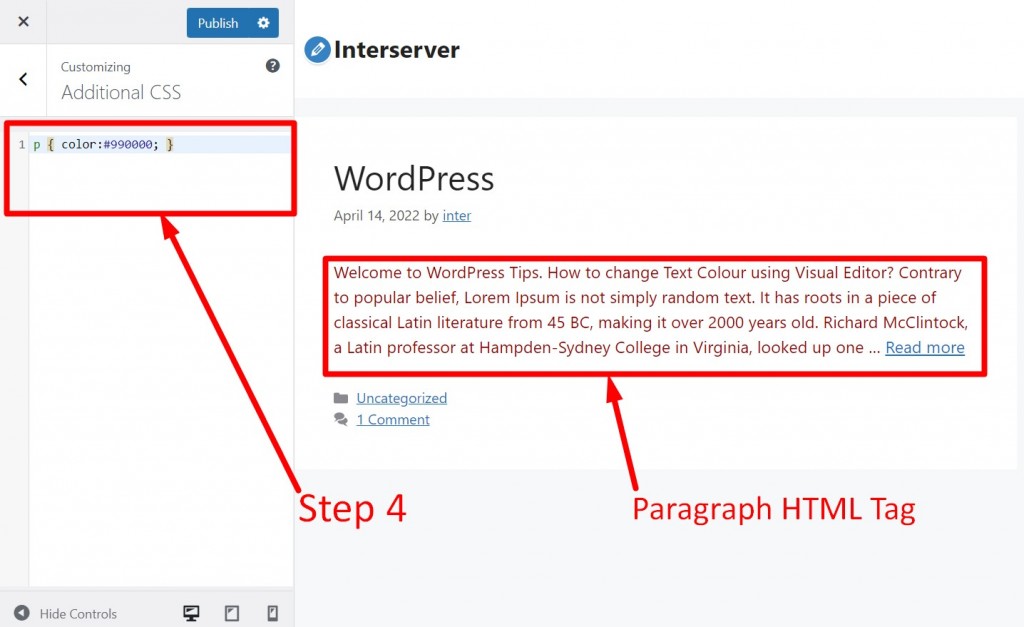1024x627 pixels.
Task: Open the WordPress post title
Action: click(414, 178)
